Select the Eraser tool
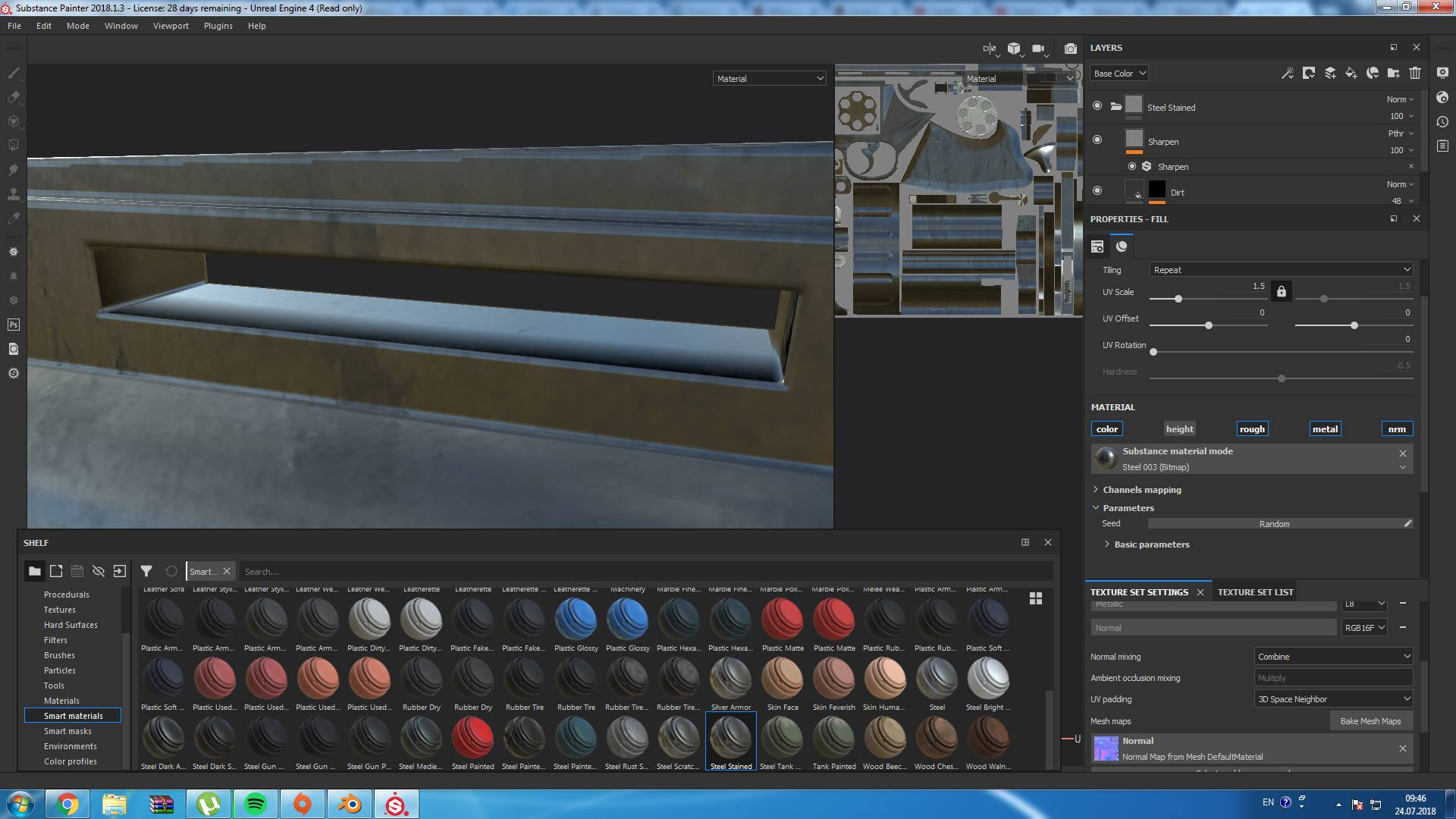Viewport: 1456px width, 819px height. tap(14, 97)
